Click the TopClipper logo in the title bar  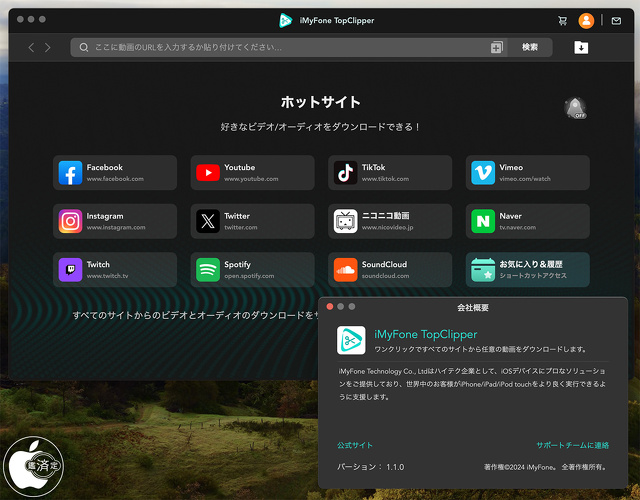pyautogui.click(x=285, y=20)
